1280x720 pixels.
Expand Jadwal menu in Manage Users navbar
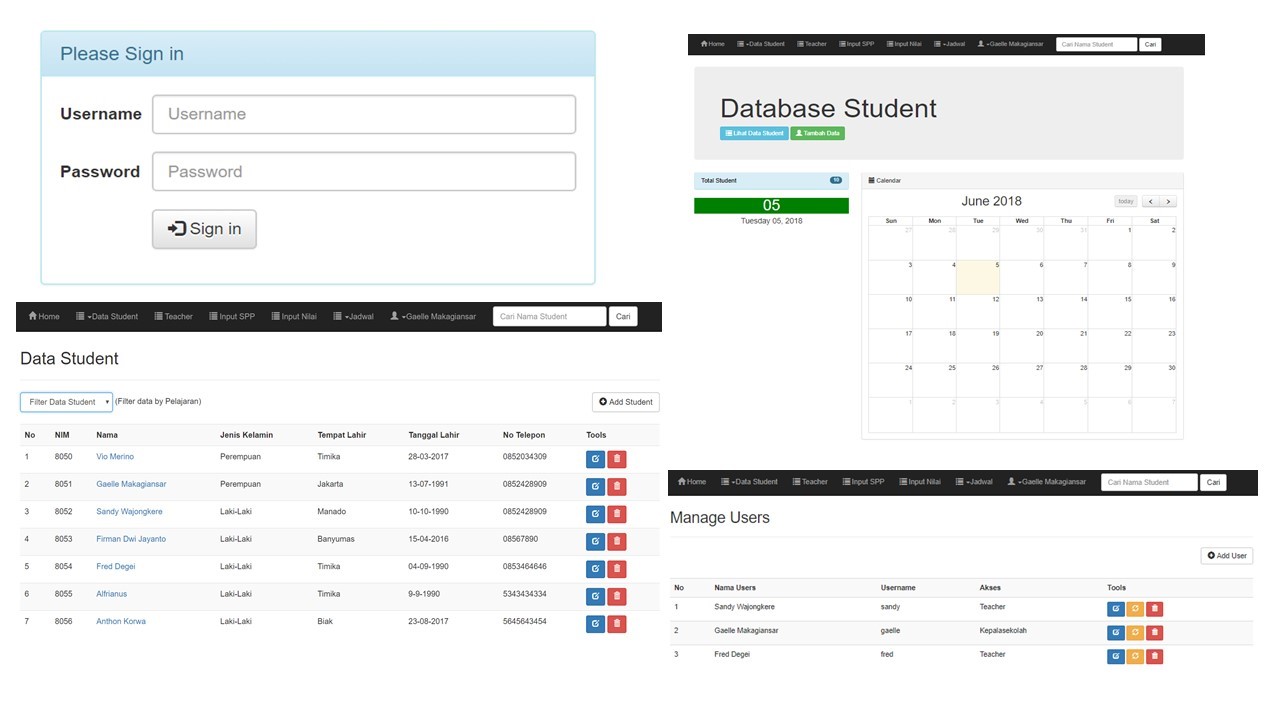[x=974, y=482]
